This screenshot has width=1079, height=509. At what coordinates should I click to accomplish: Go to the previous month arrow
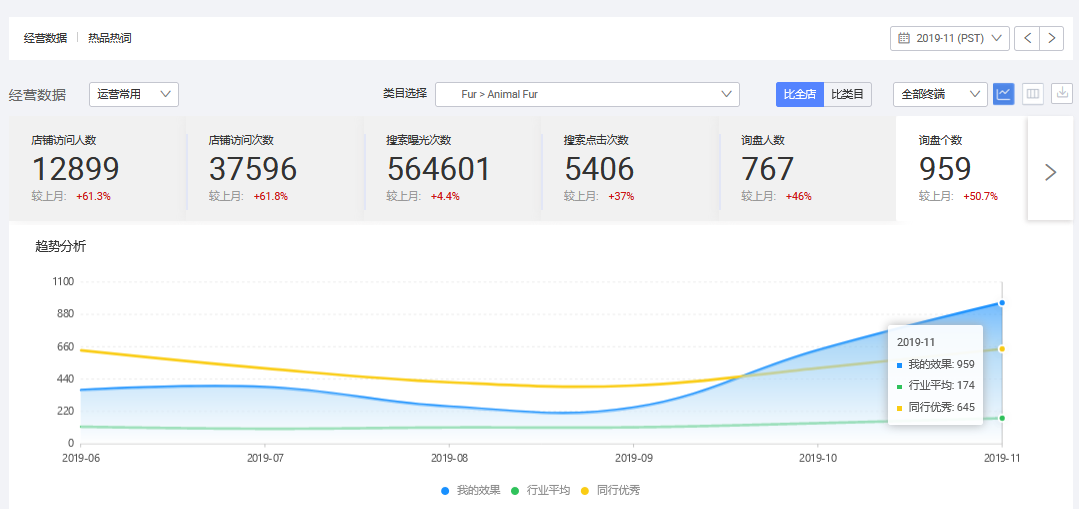pyautogui.click(x=1027, y=38)
